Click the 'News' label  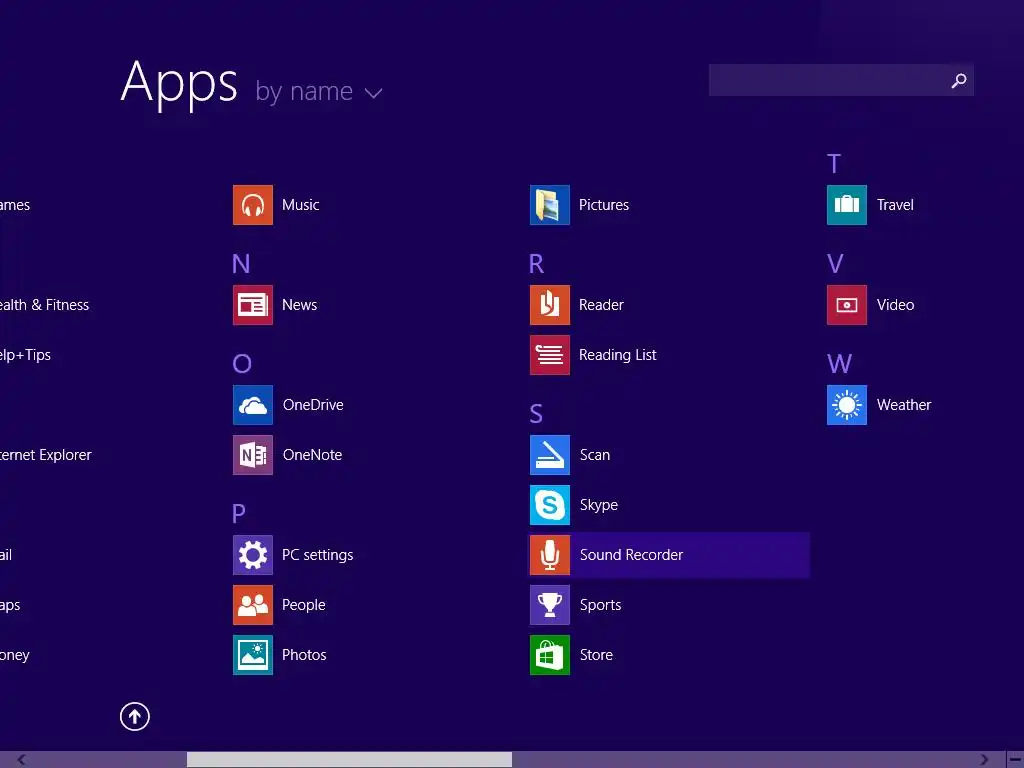300,305
